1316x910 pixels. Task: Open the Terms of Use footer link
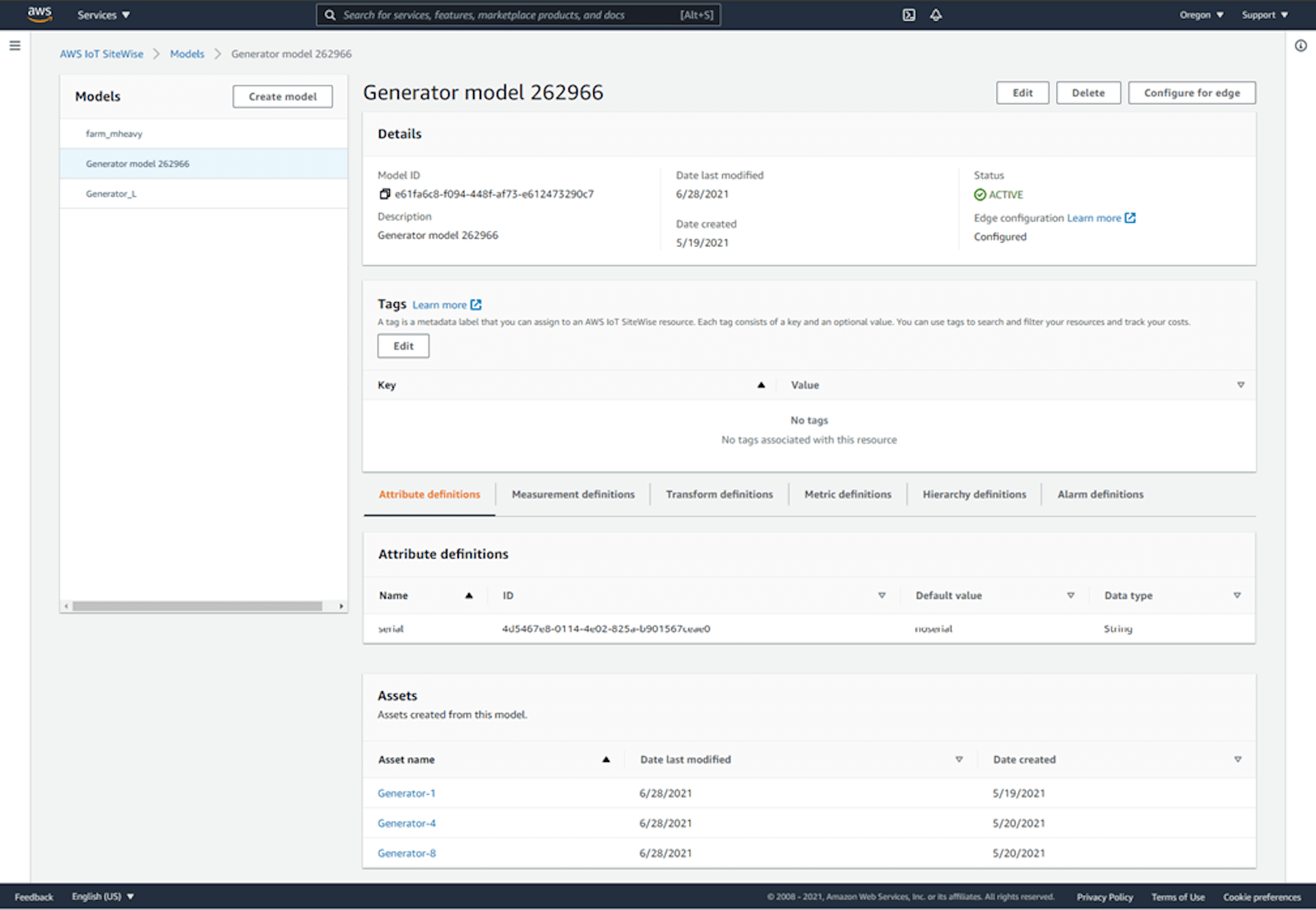click(x=1178, y=897)
